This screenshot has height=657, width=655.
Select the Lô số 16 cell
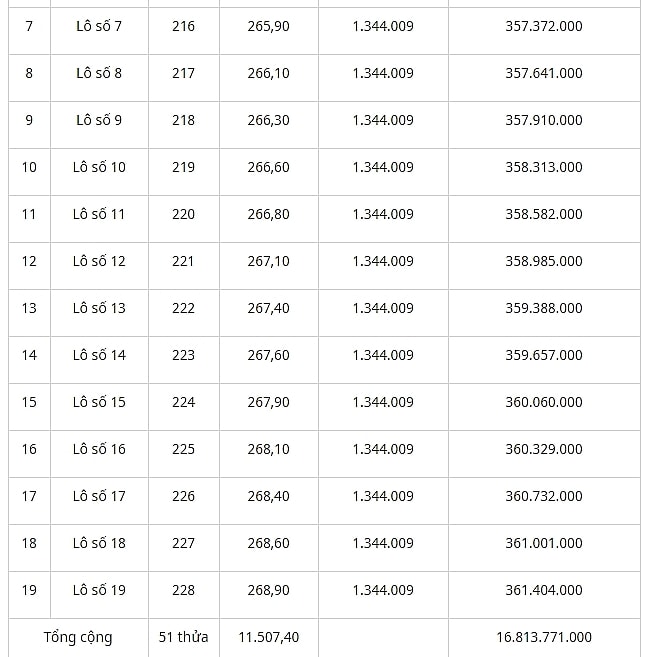tap(99, 449)
